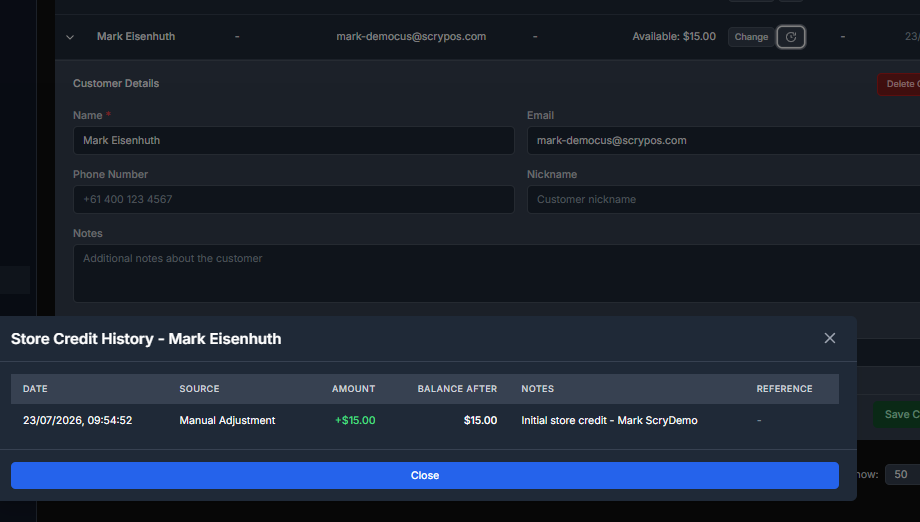
Task: Collapse the Mark Eisenhuth customer row
Action: coord(70,37)
